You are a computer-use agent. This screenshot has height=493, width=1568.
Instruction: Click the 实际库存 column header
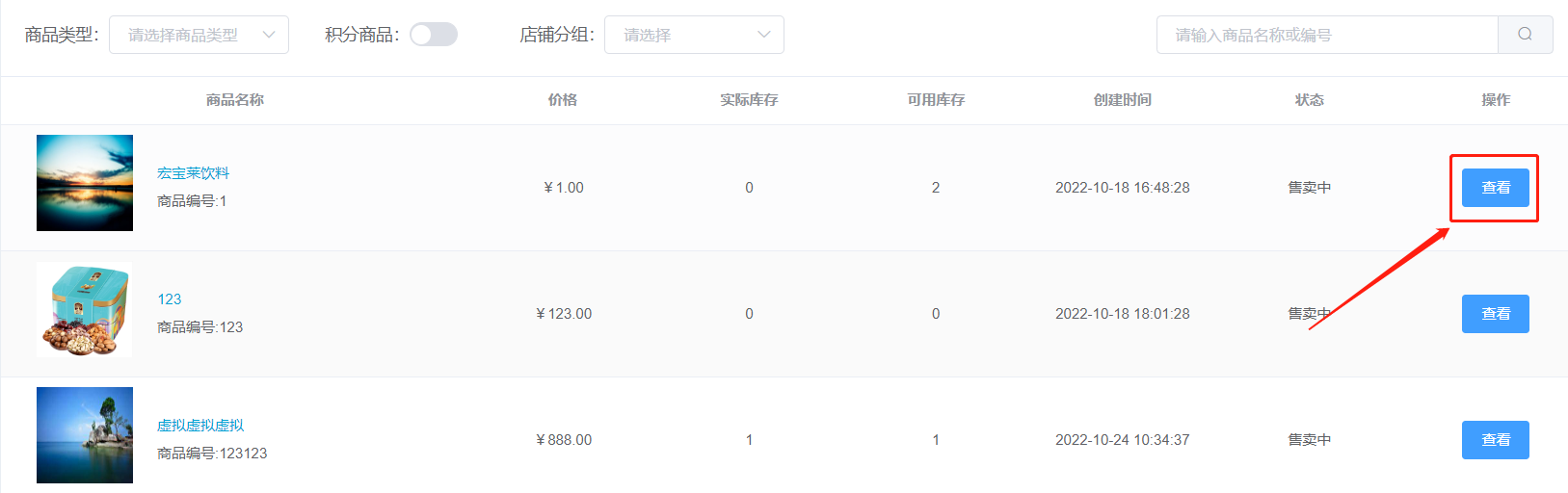(749, 100)
